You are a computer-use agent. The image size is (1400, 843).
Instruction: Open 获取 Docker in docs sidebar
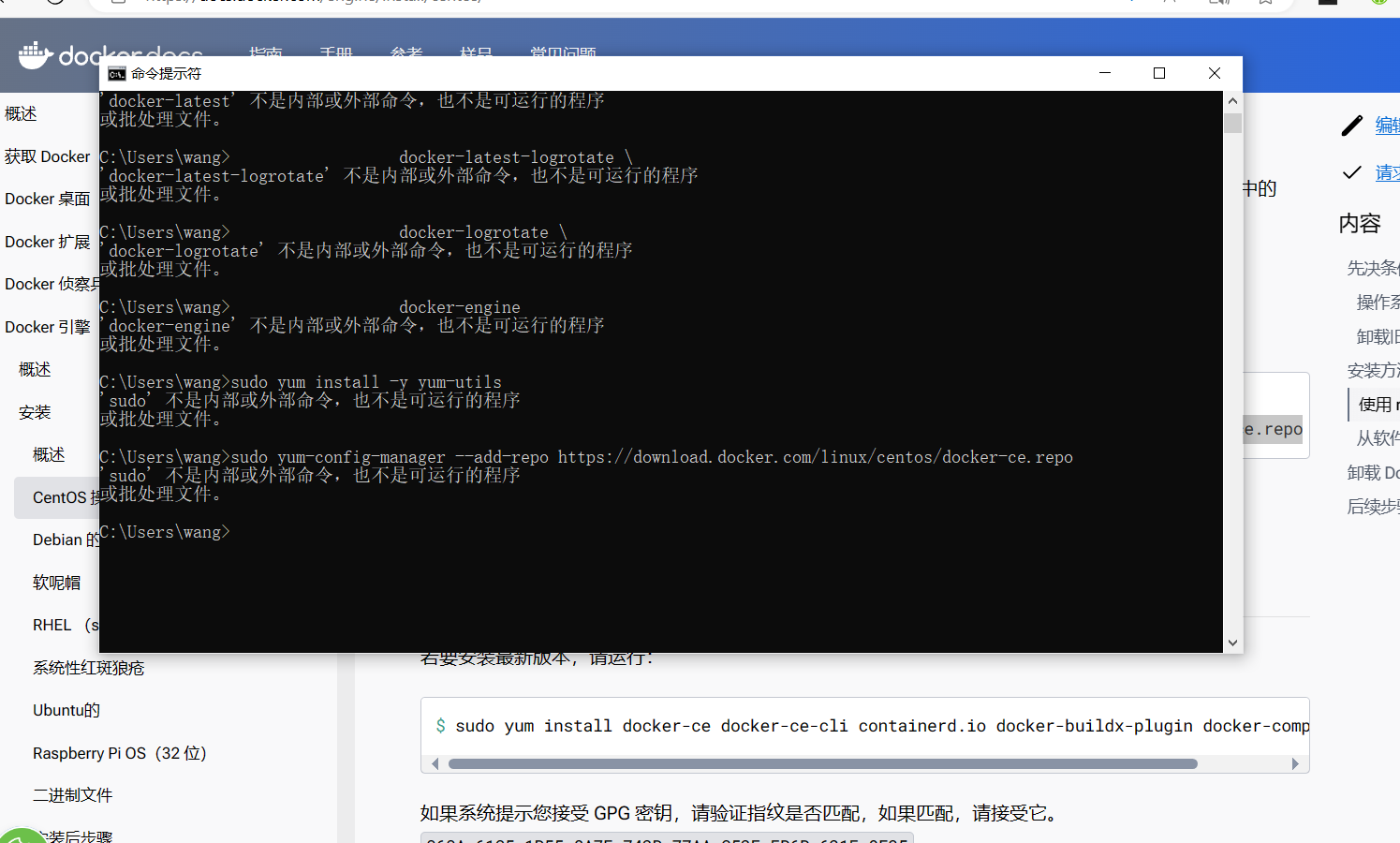click(48, 156)
